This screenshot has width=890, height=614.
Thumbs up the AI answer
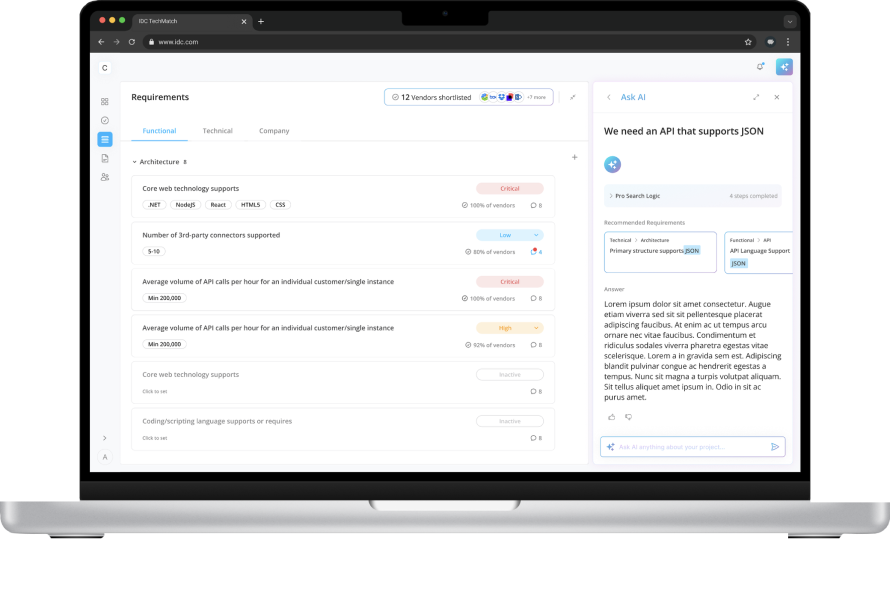[x=612, y=416]
